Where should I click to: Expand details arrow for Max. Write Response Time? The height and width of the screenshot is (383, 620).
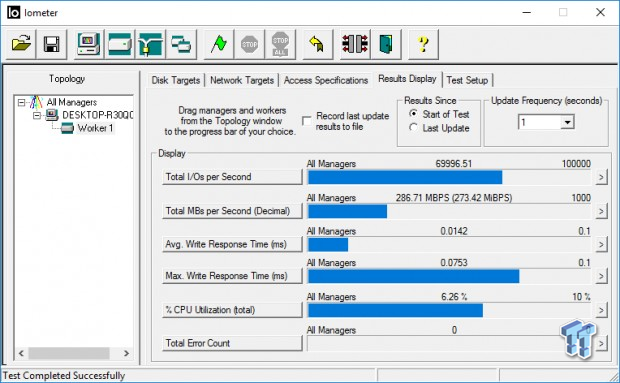coord(601,276)
